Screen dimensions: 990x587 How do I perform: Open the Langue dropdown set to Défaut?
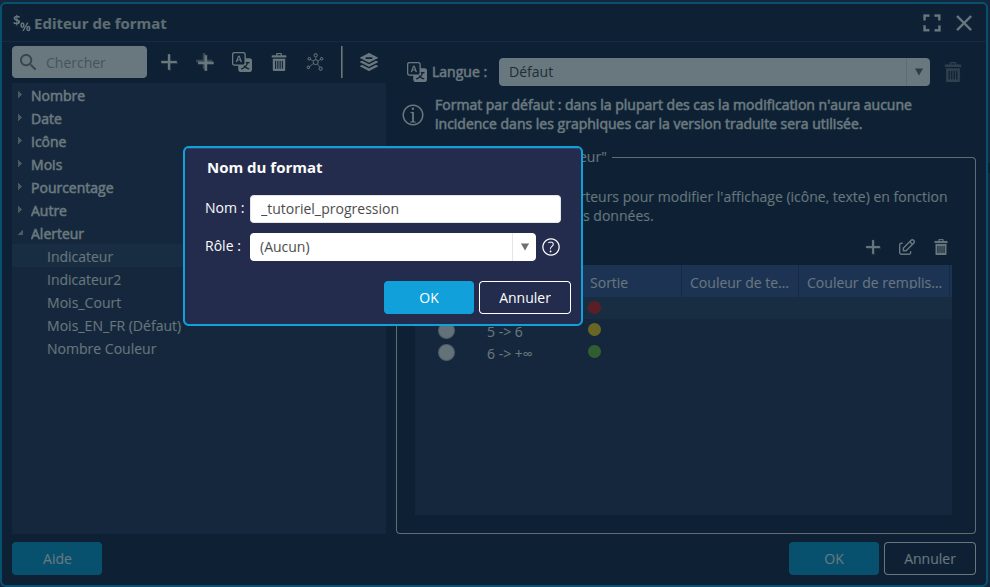pos(714,72)
